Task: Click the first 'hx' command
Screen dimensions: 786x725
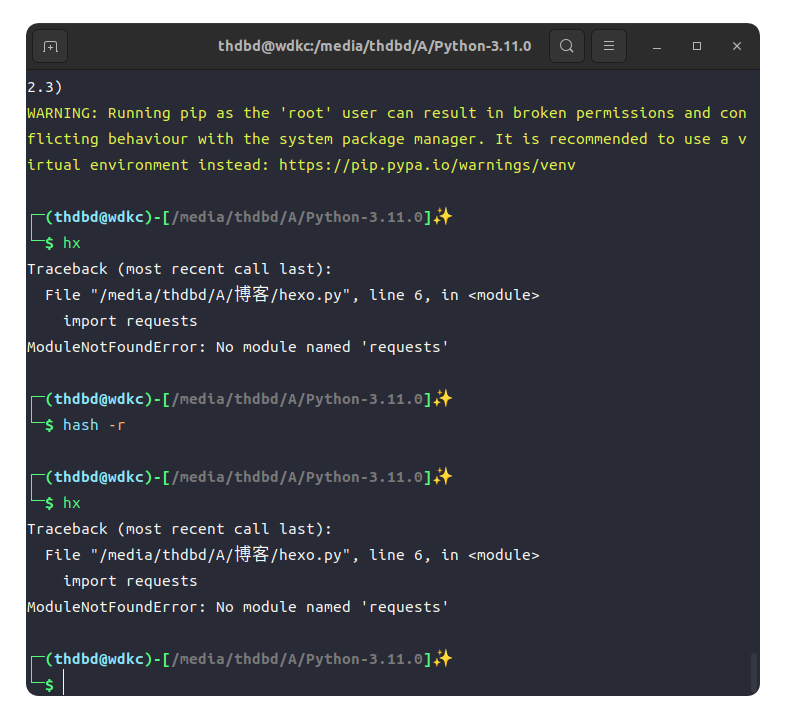Action: pos(72,243)
